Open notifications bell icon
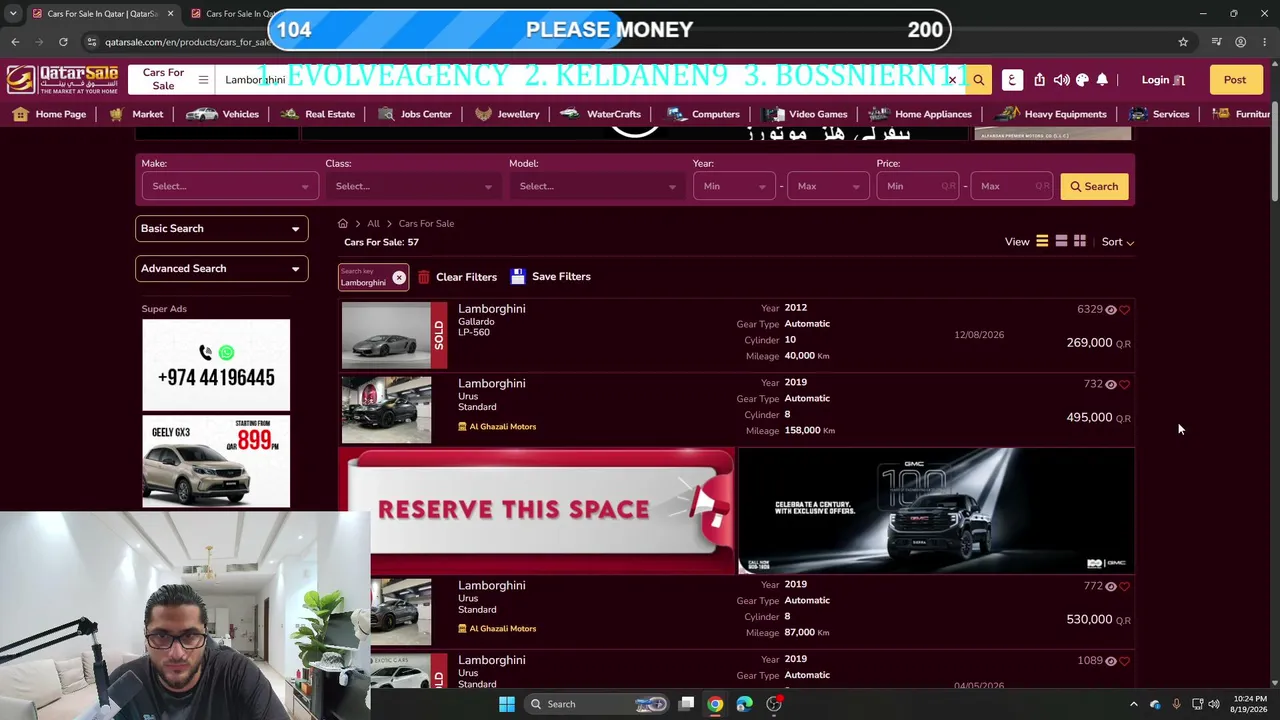This screenshot has width=1280, height=720. click(x=1102, y=80)
